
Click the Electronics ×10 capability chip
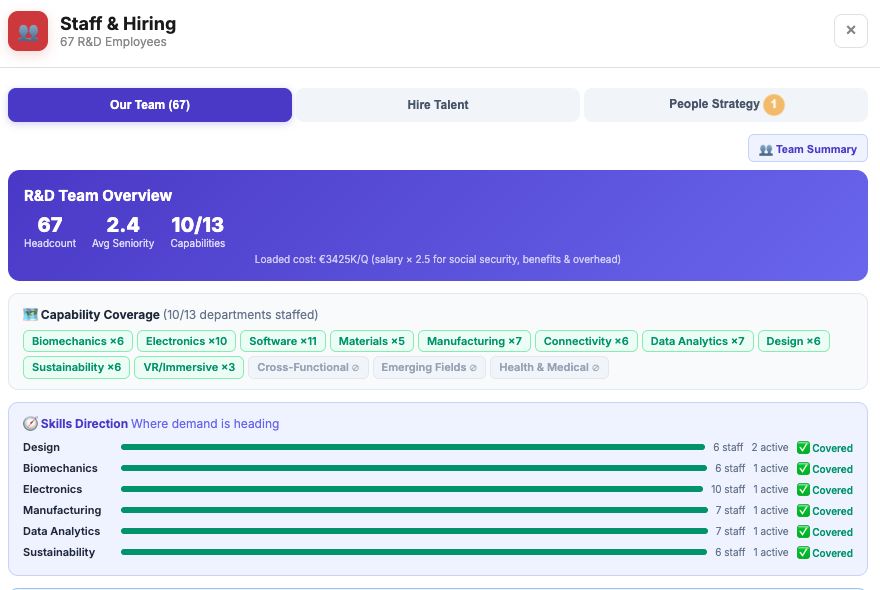coord(186,342)
